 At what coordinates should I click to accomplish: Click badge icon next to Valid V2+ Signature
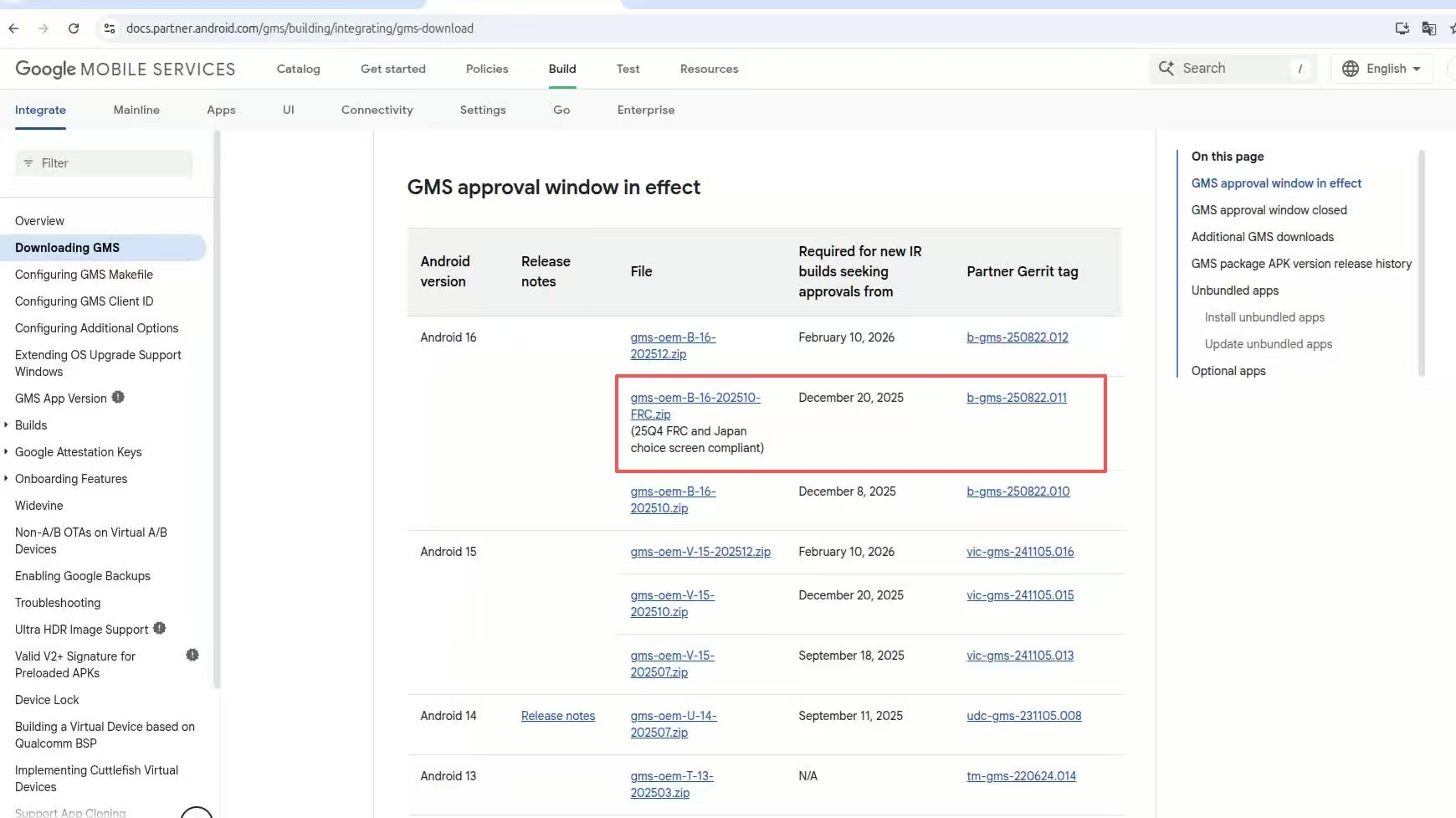(x=192, y=655)
